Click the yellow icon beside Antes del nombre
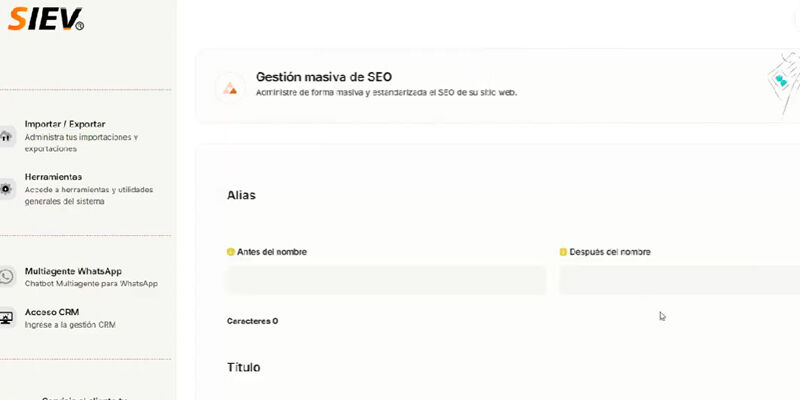The height and width of the screenshot is (400, 800). tap(231, 252)
